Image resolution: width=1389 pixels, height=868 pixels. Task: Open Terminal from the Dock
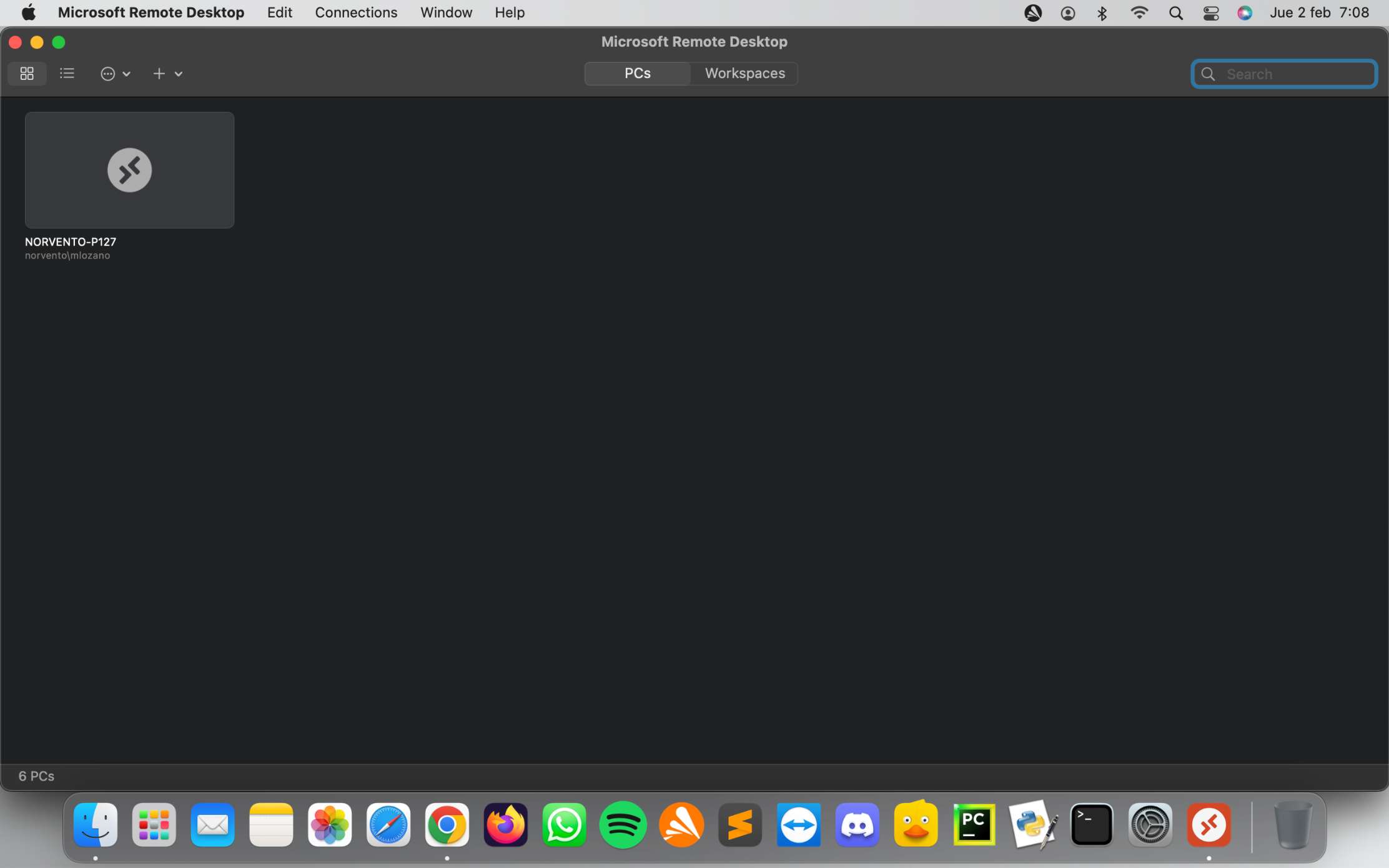click(1092, 825)
